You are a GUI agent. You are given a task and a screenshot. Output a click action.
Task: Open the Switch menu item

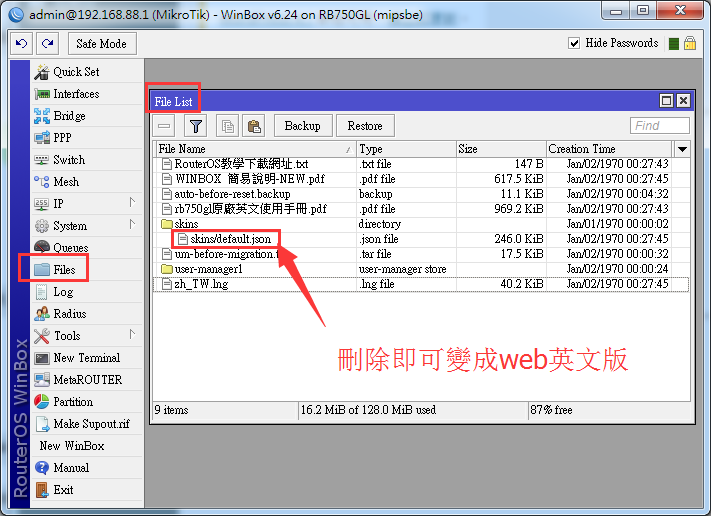click(88, 160)
